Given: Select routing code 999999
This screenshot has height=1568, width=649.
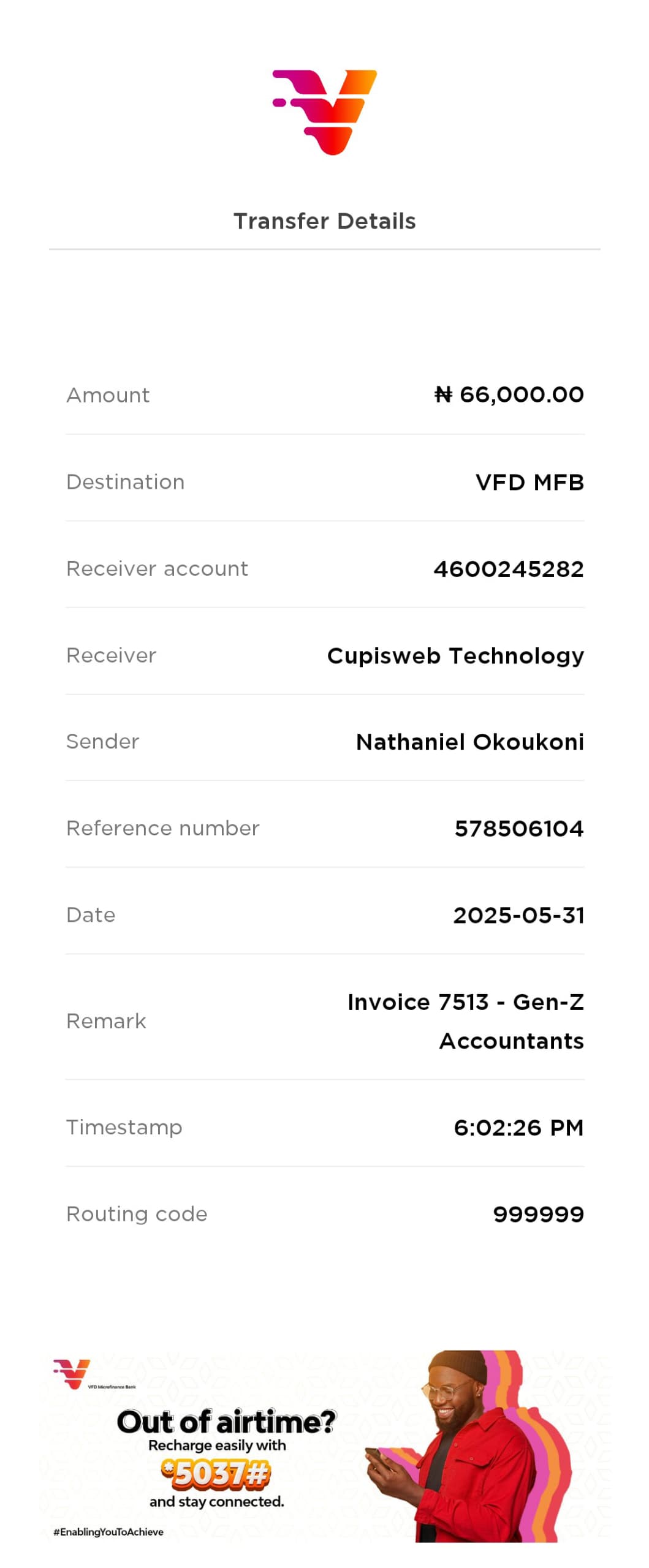Looking at the screenshot, I should pyautogui.click(x=538, y=1214).
